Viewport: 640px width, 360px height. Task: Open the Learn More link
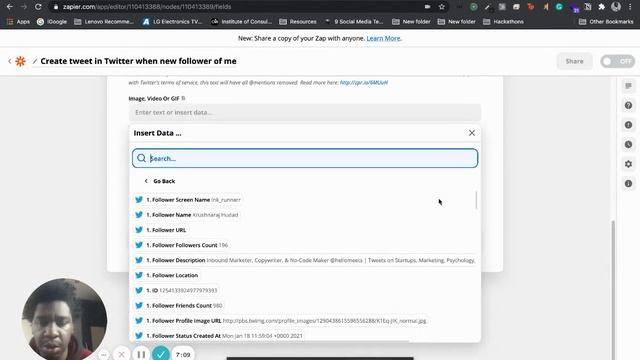(x=384, y=38)
